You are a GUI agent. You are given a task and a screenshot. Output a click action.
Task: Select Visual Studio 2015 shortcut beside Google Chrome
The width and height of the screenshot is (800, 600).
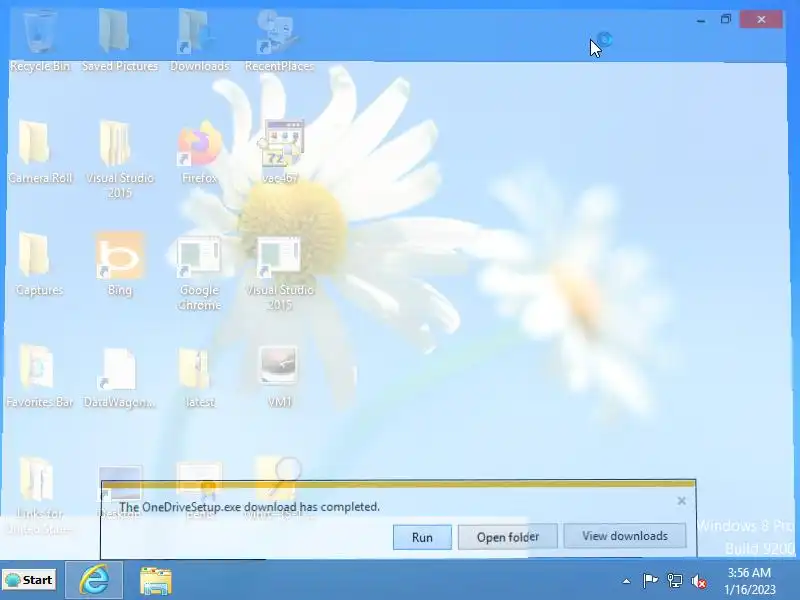[280, 273]
